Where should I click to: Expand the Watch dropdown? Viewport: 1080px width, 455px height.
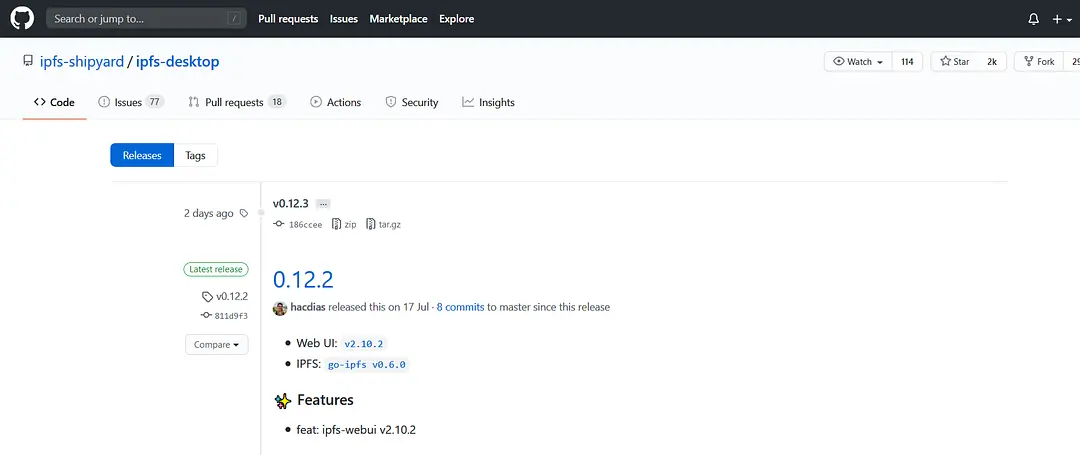[858, 62]
